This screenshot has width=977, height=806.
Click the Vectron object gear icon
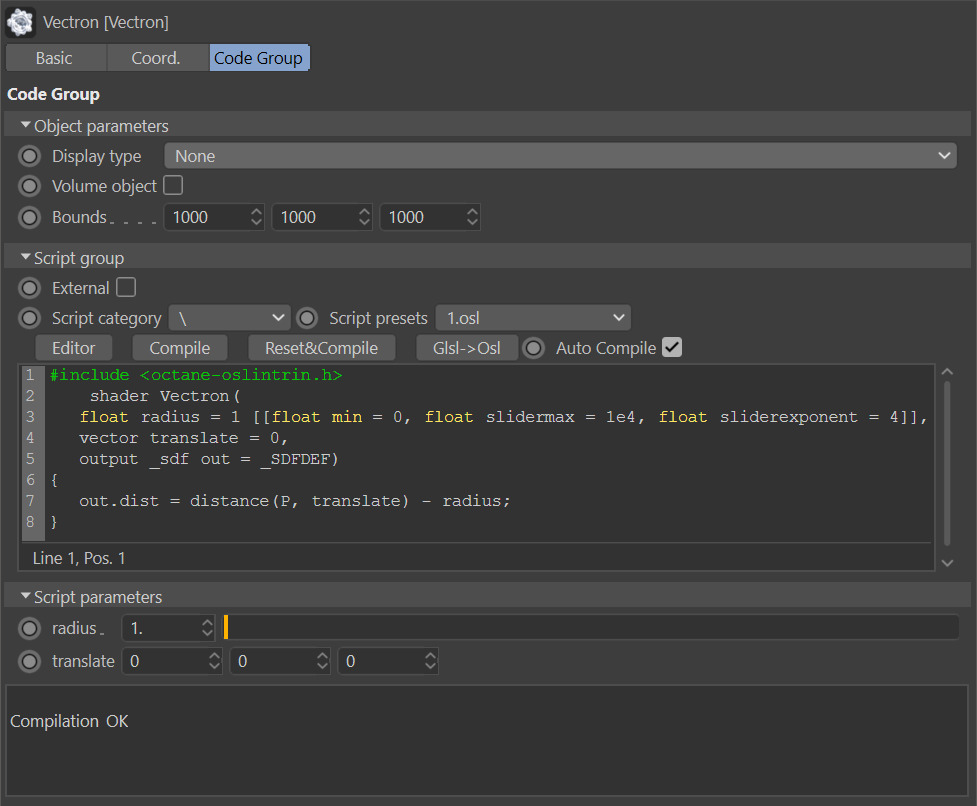click(x=20, y=22)
